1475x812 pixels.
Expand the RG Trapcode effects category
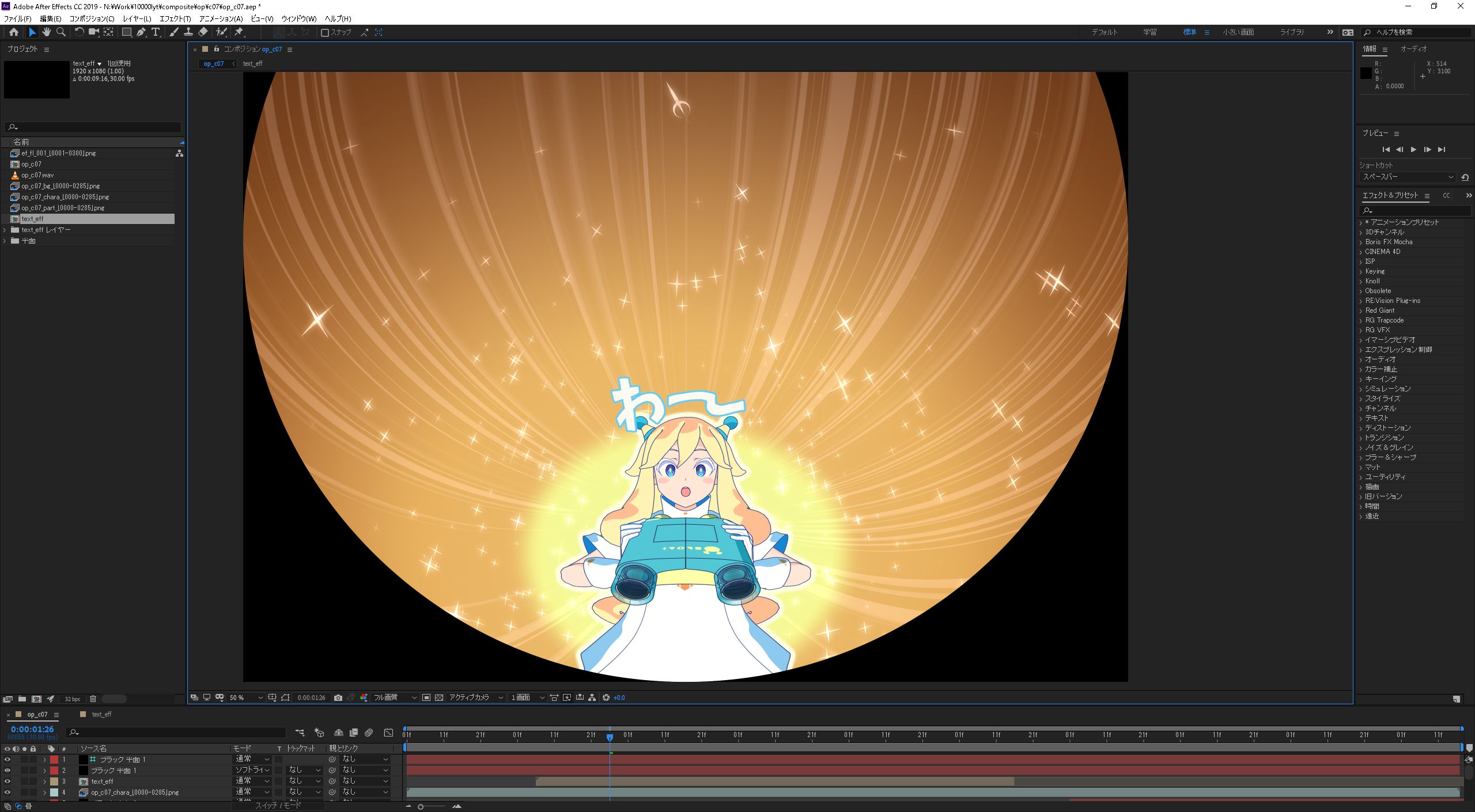coord(1361,320)
